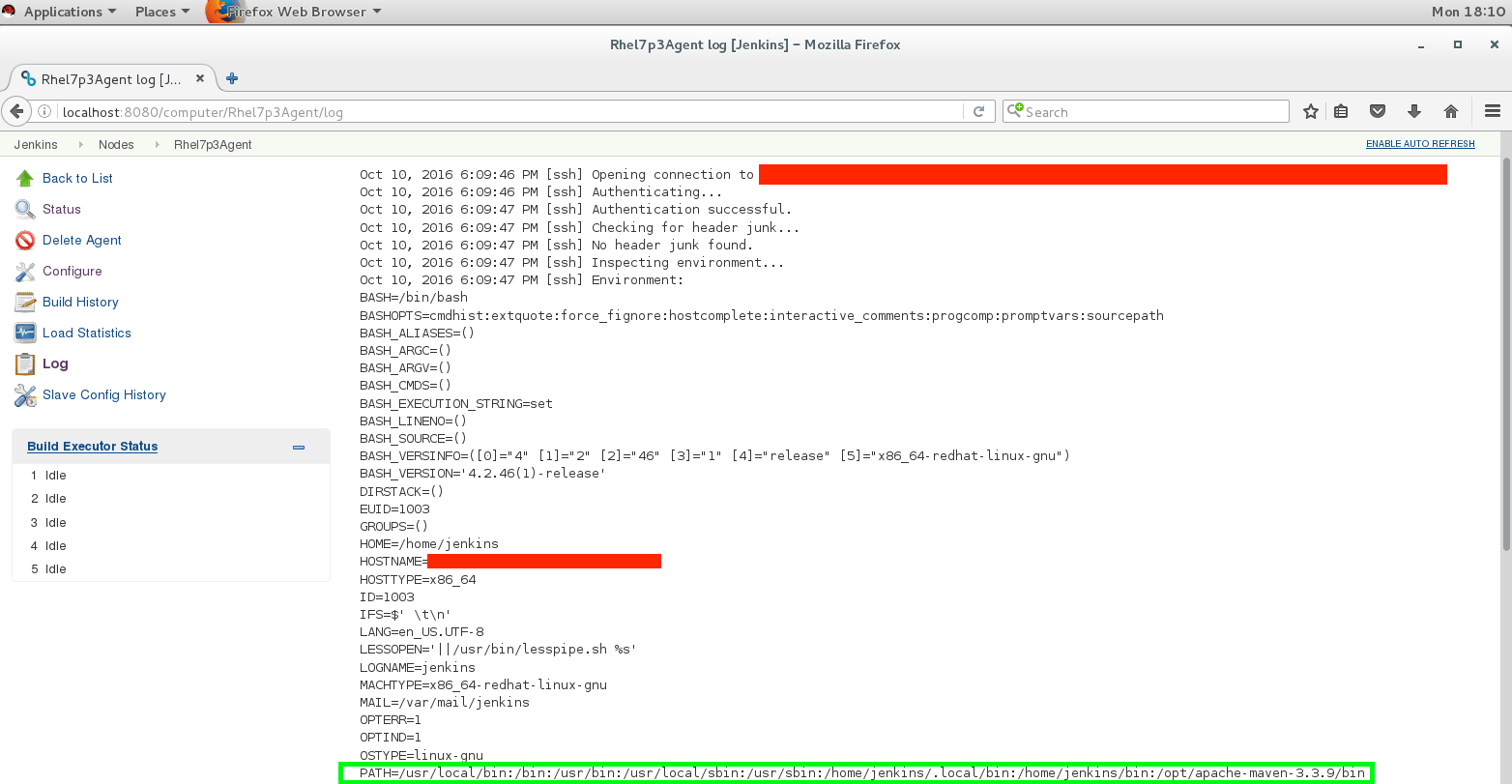Open the Jenkins breadcrumb link

coord(36,145)
